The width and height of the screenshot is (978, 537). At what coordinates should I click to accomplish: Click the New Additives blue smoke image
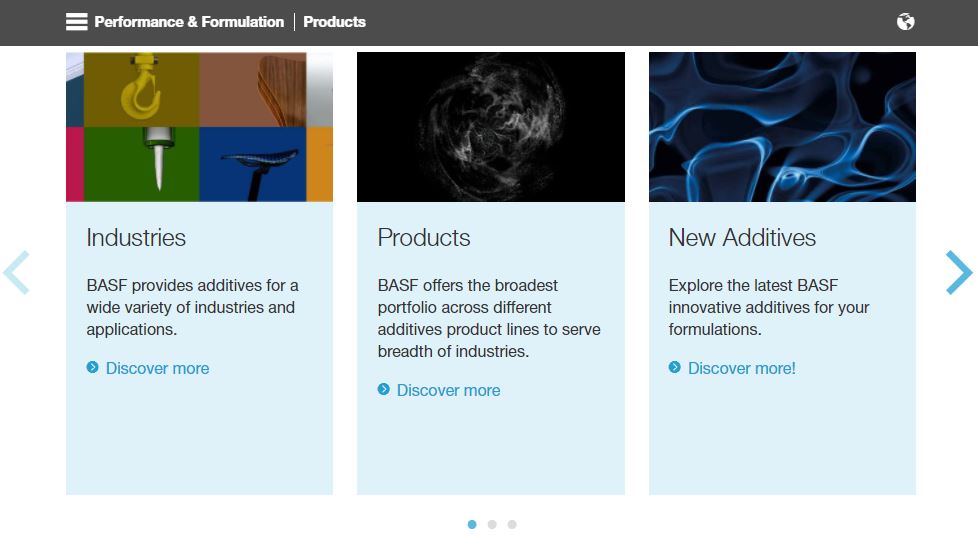click(x=782, y=127)
